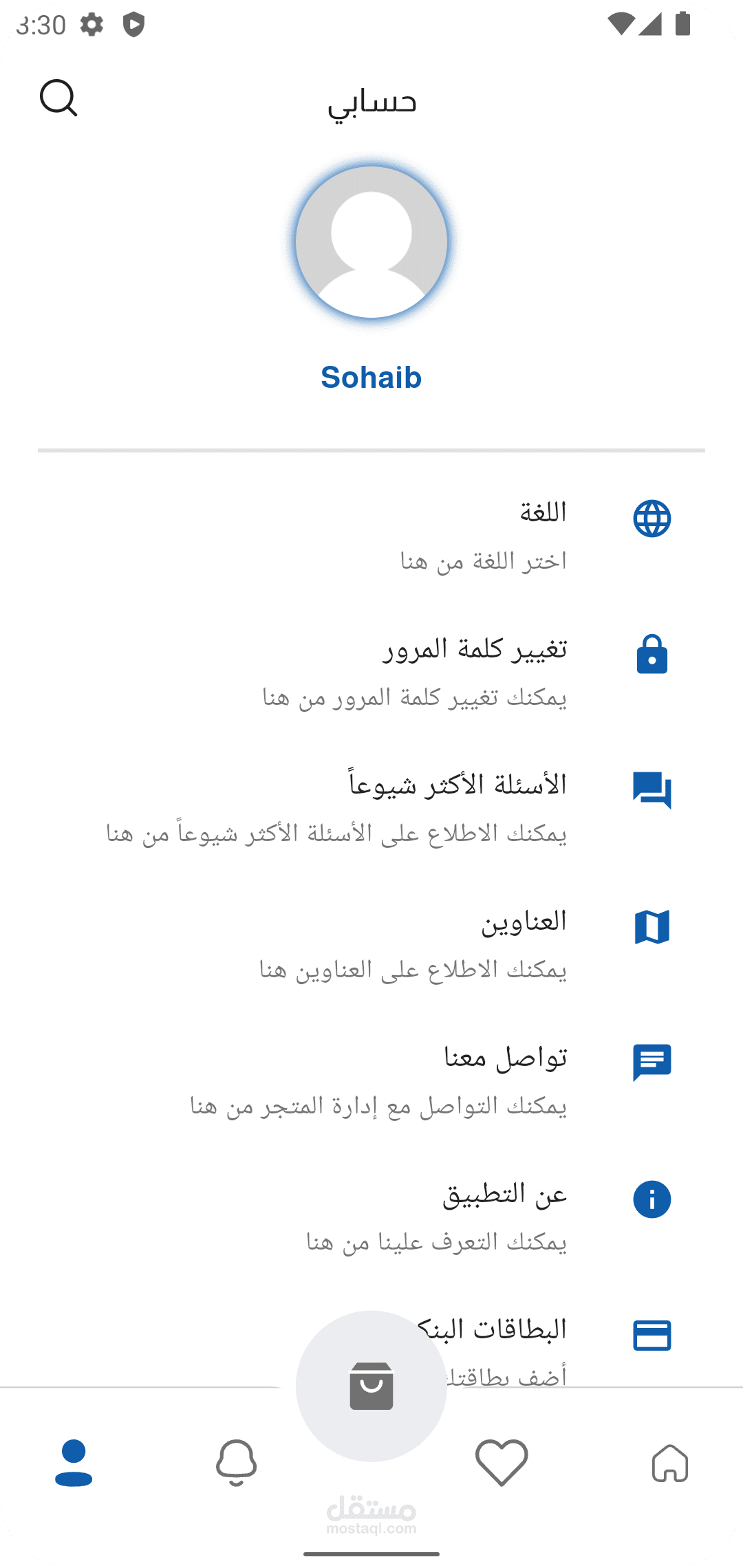Tap the about app info icon
Image resolution: width=743 pixels, height=1568 pixels.
652,1199
